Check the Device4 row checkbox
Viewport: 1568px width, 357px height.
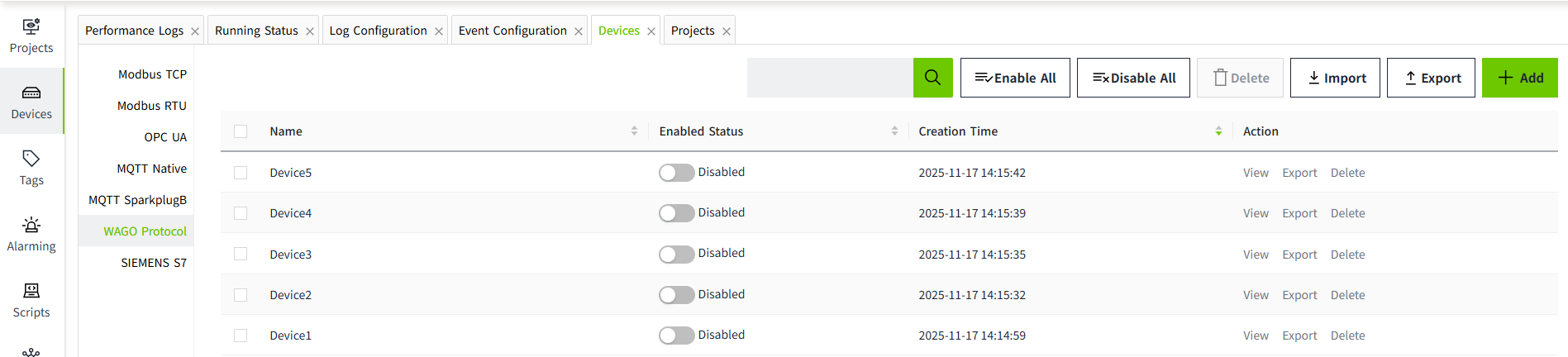(241, 213)
